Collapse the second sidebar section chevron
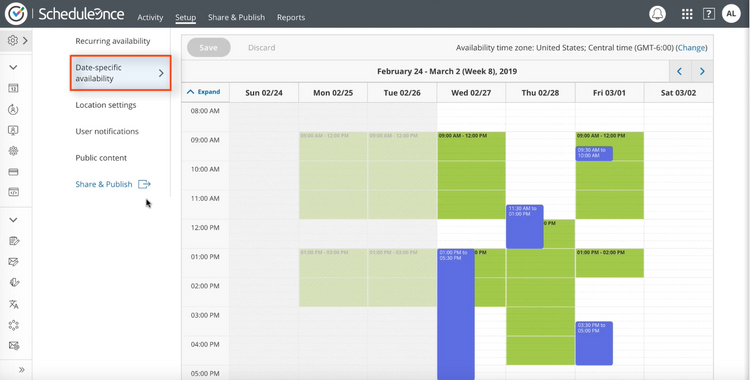 point(13,220)
